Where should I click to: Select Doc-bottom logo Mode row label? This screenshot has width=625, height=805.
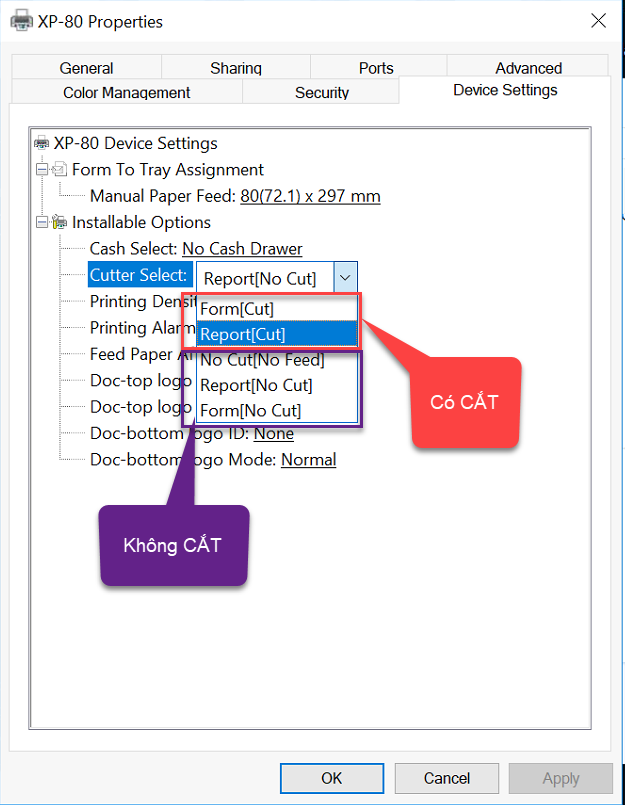(183, 459)
